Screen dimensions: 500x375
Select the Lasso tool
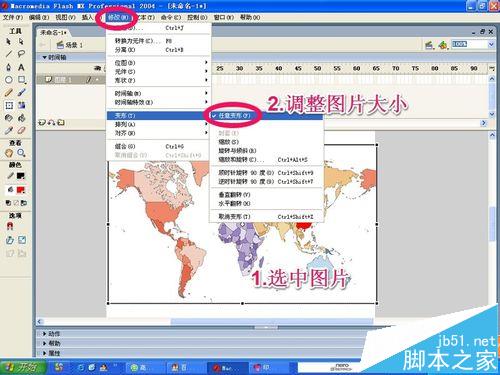pyautogui.click(x=21, y=54)
